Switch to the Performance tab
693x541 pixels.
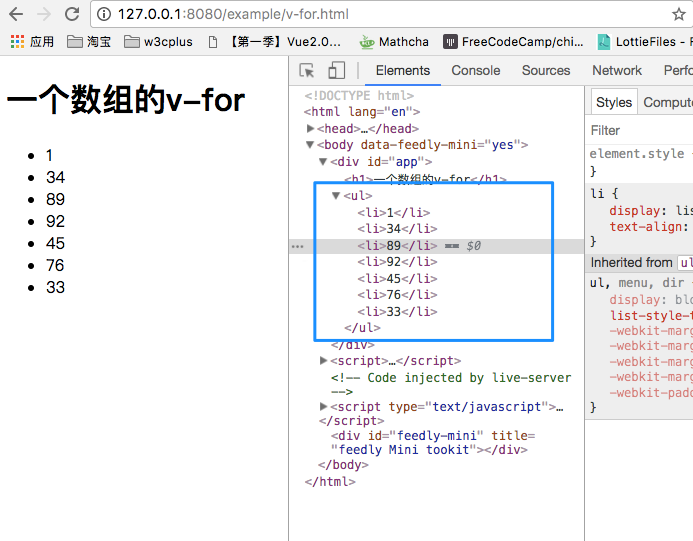click(x=678, y=70)
